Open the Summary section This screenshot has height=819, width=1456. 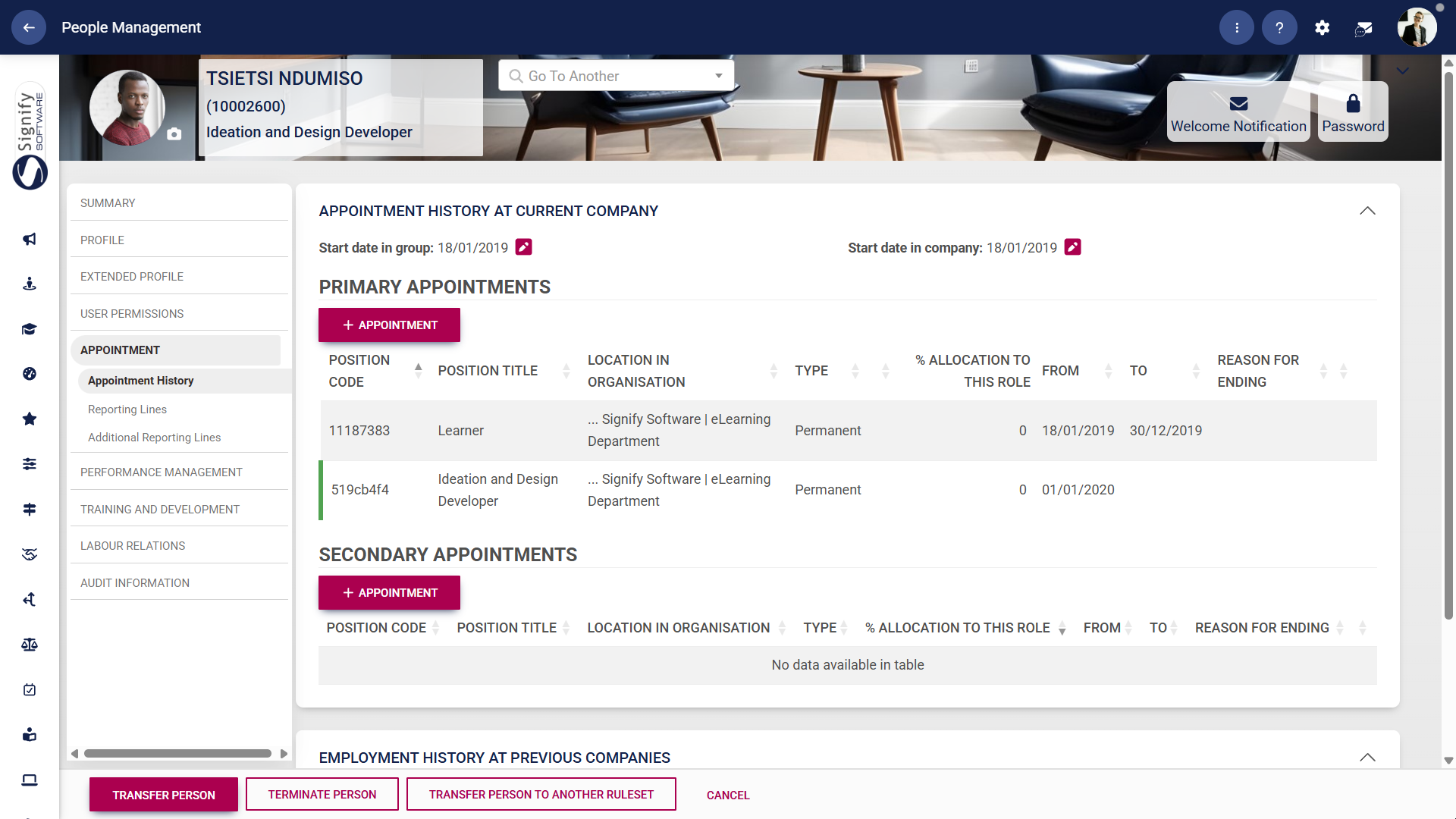(x=108, y=202)
